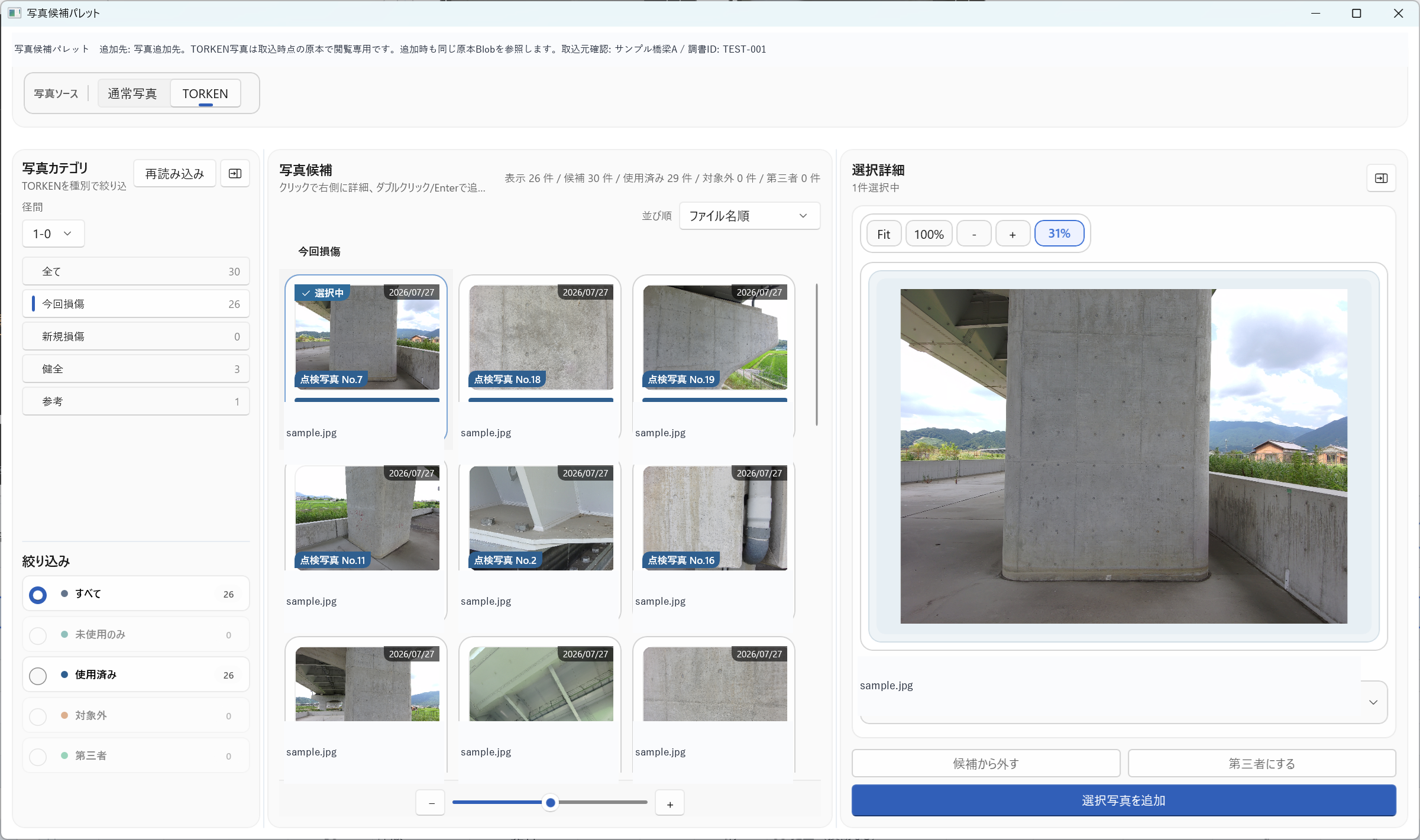This screenshot has height=840, width=1420.
Task: Minimize the 写真候補パレット window
Action: 1316,13
